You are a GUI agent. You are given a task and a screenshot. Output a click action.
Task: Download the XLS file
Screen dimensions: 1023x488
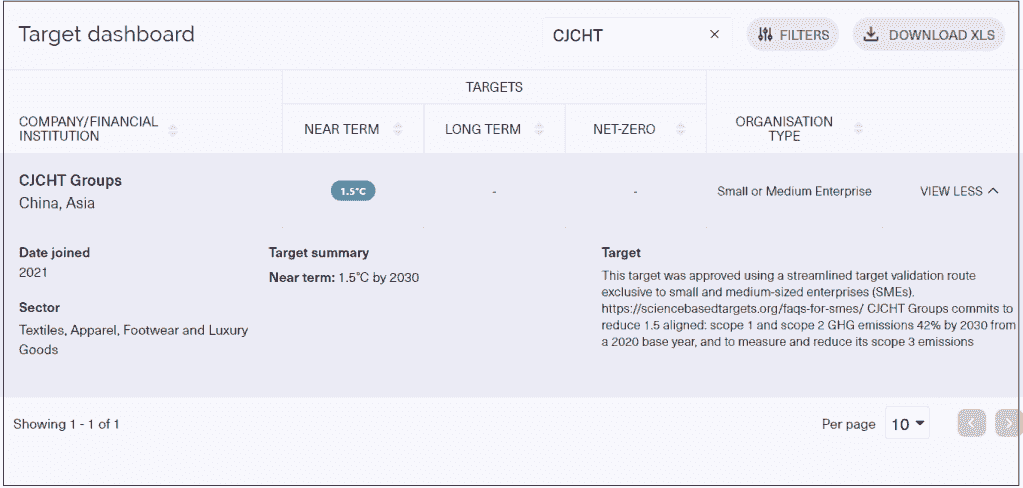coord(929,35)
